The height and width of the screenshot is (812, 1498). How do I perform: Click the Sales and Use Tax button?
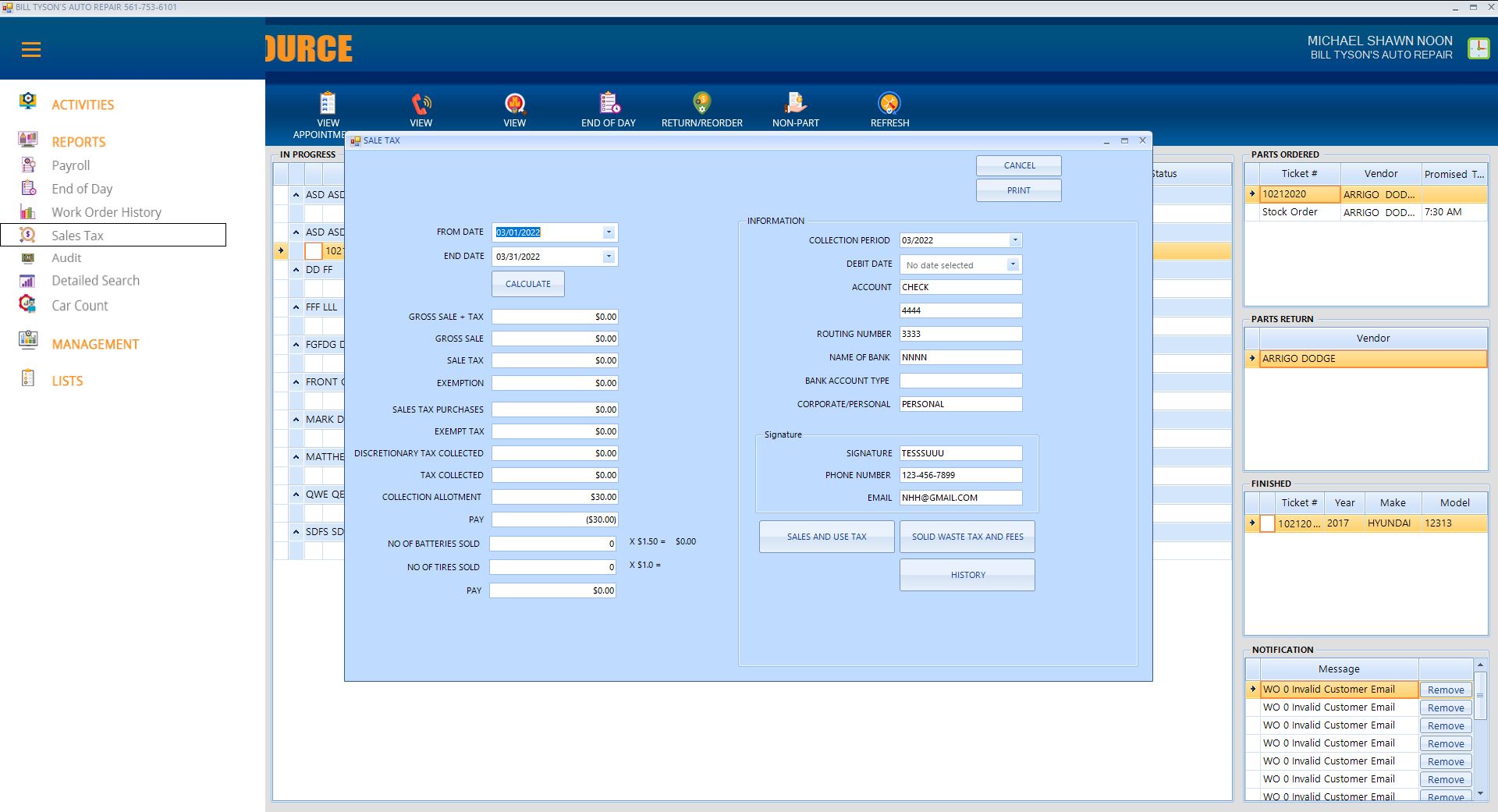pos(826,537)
